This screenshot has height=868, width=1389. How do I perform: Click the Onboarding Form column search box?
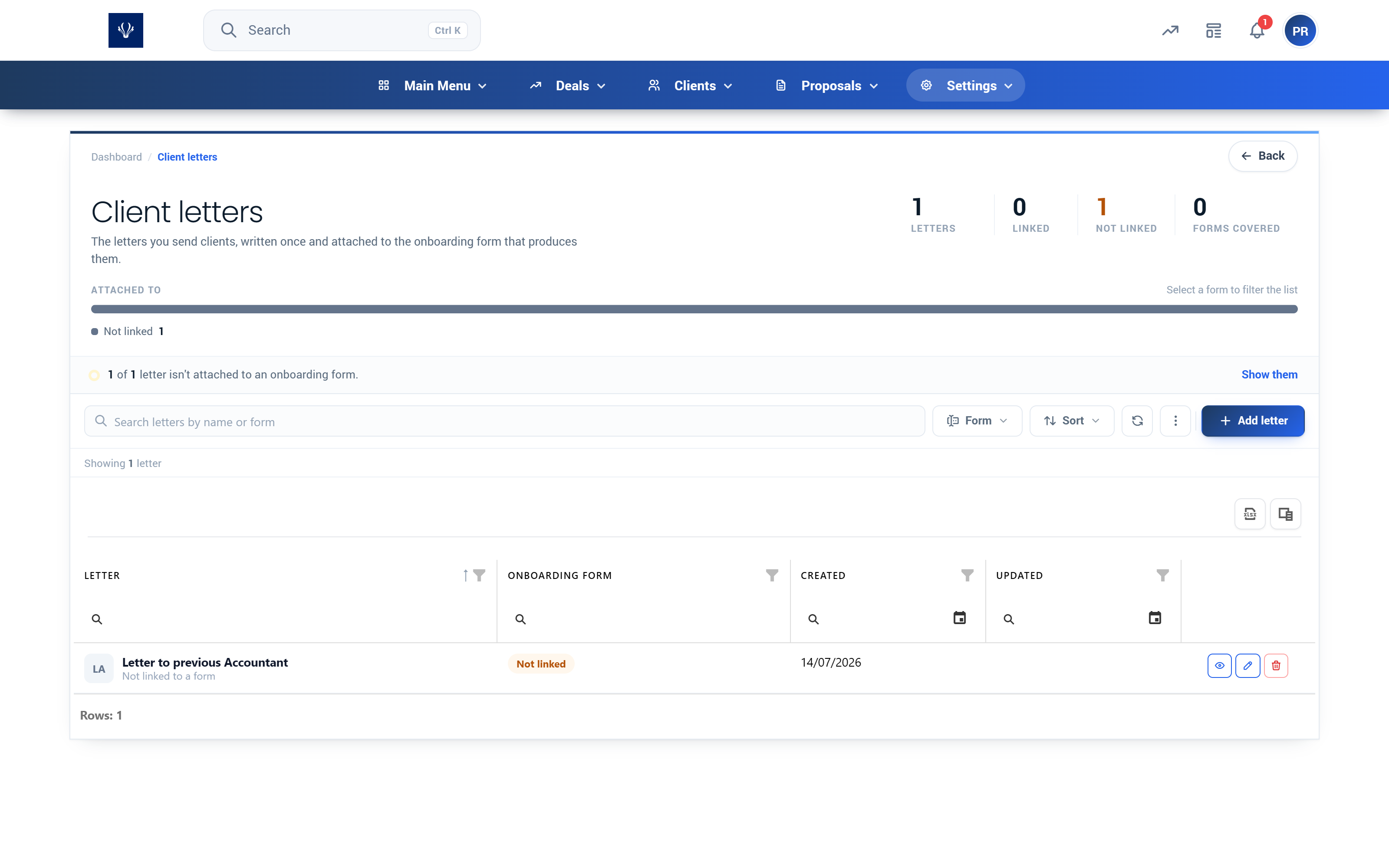point(643,619)
